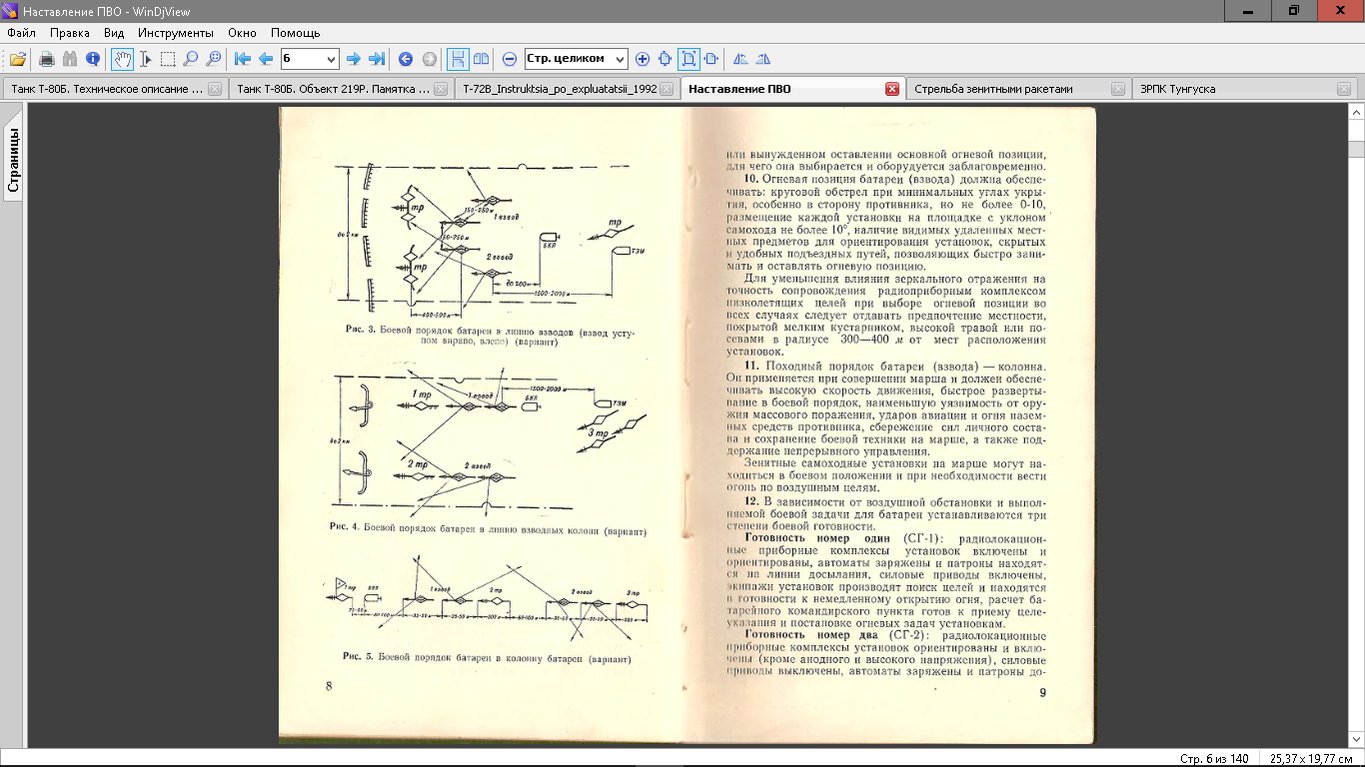Close the 'Танк Т-80Б. Техническое описание' tab
The height and width of the screenshot is (767, 1365).
(x=214, y=89)
